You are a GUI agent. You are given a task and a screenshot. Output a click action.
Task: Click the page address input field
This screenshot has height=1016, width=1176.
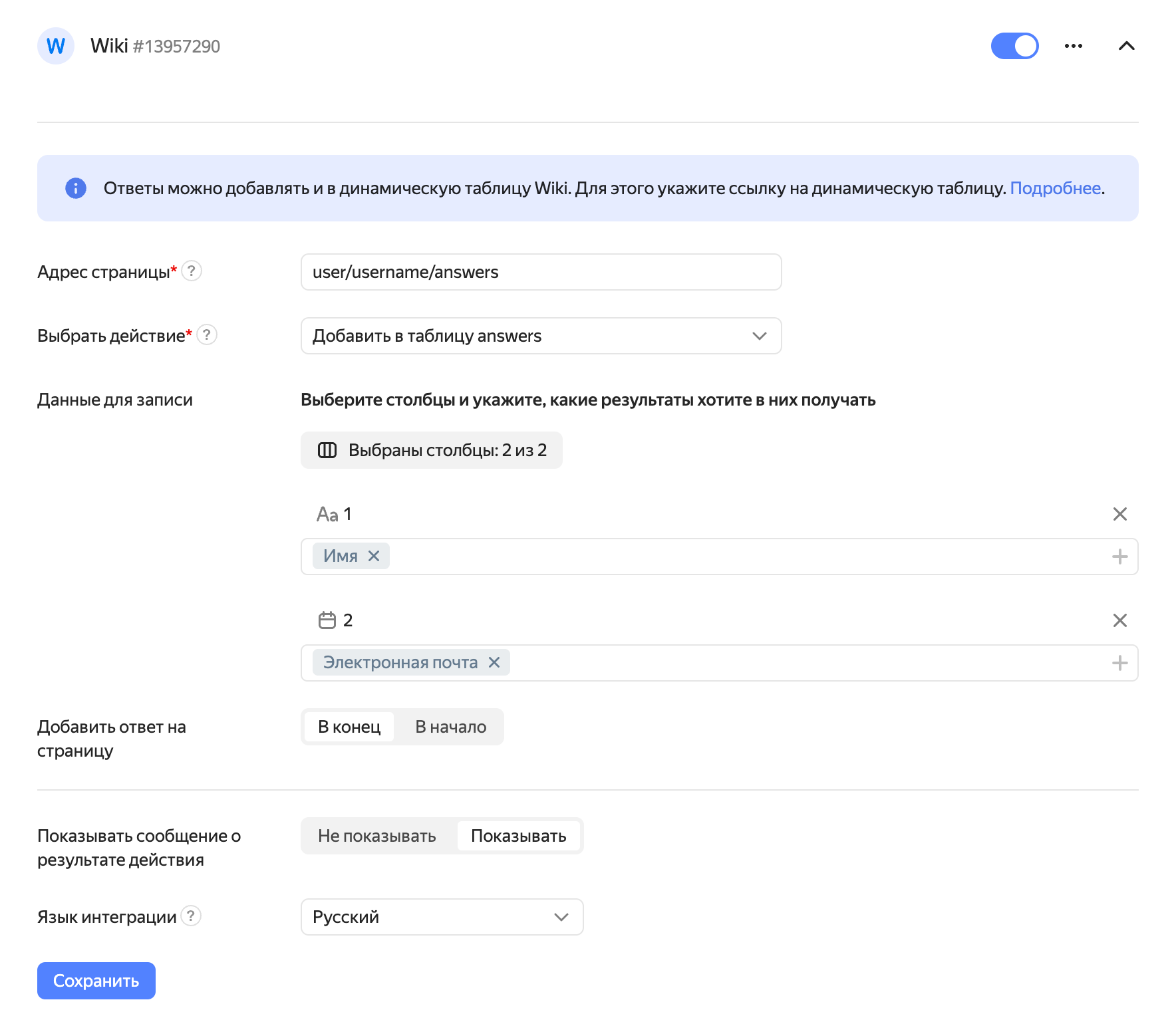coord(541,272)
